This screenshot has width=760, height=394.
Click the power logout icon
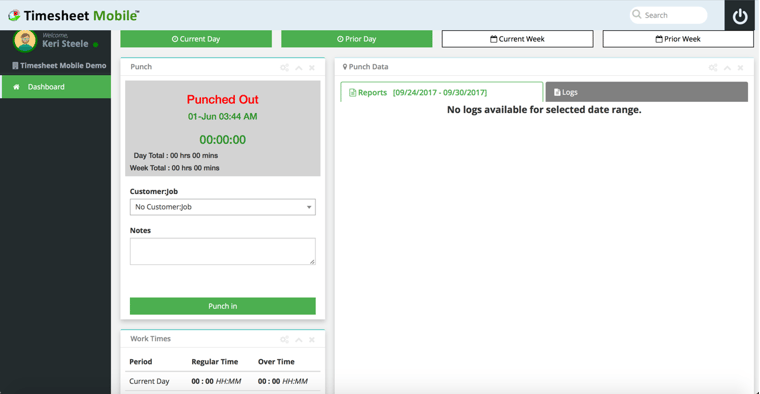point(740,16)
